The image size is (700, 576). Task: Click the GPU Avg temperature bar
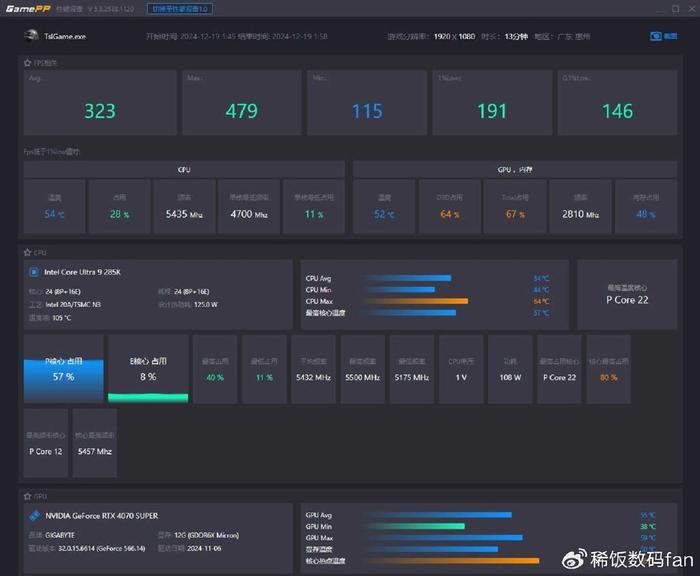[x=439, y=515]
